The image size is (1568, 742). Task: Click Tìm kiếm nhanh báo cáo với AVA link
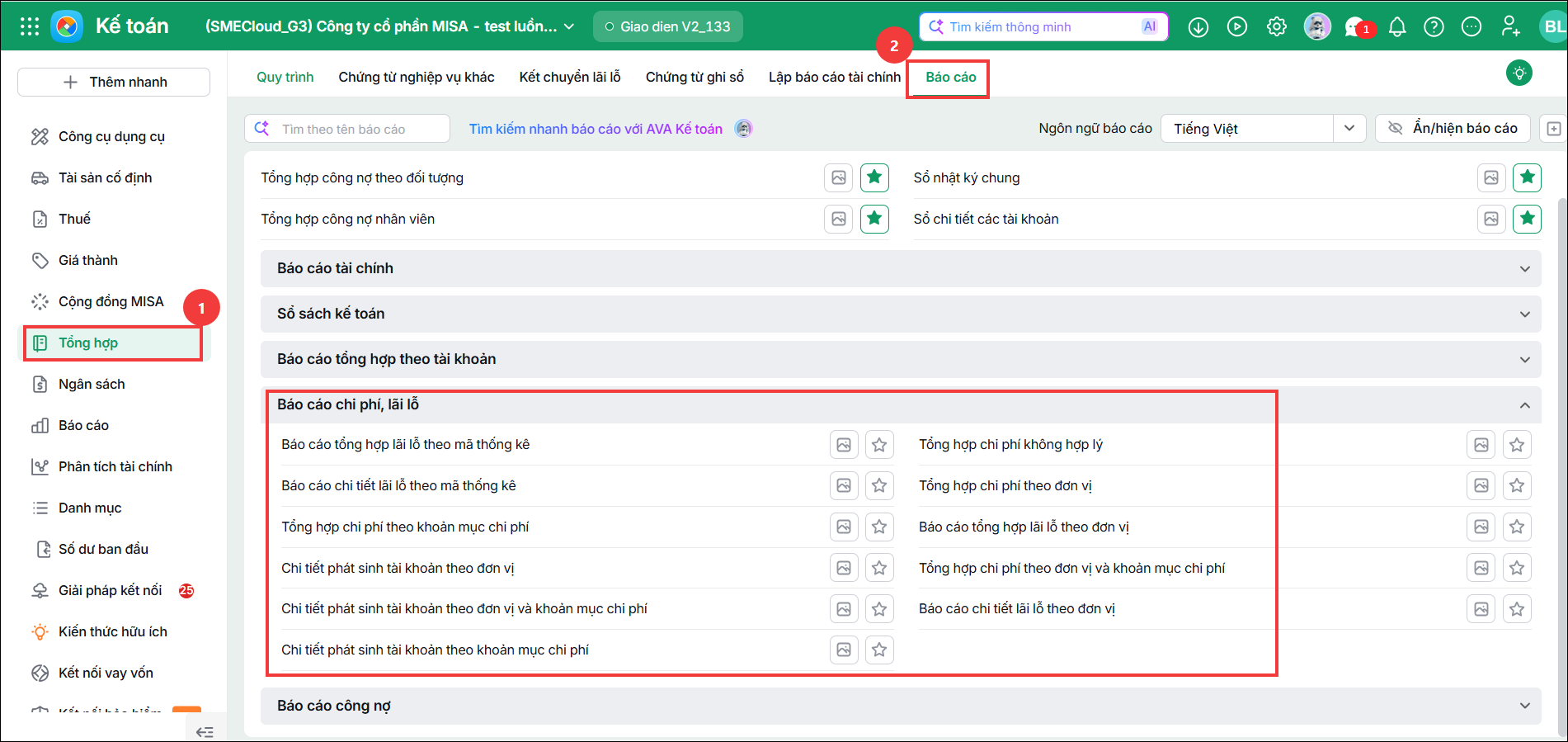click(x=596, y=129)
